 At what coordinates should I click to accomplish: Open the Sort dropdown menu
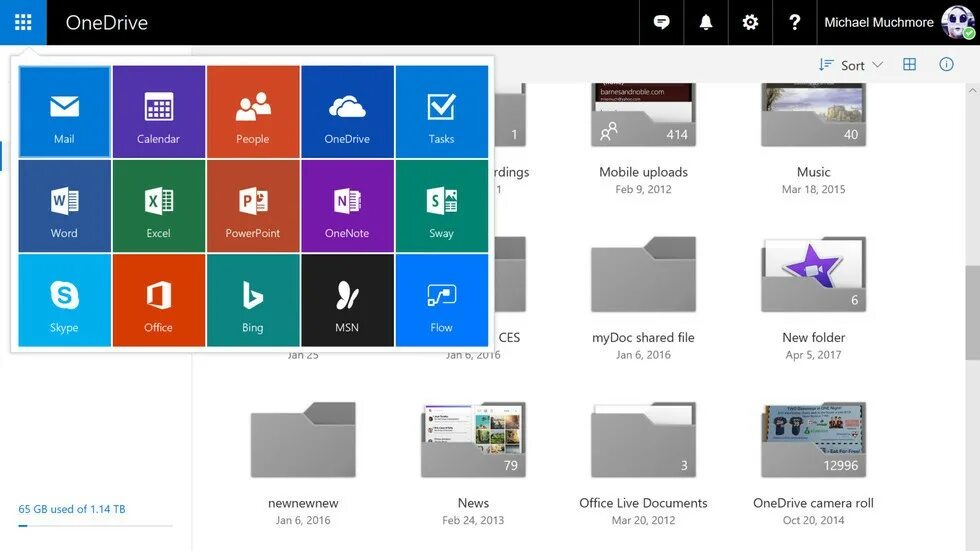tap(851, 65)
